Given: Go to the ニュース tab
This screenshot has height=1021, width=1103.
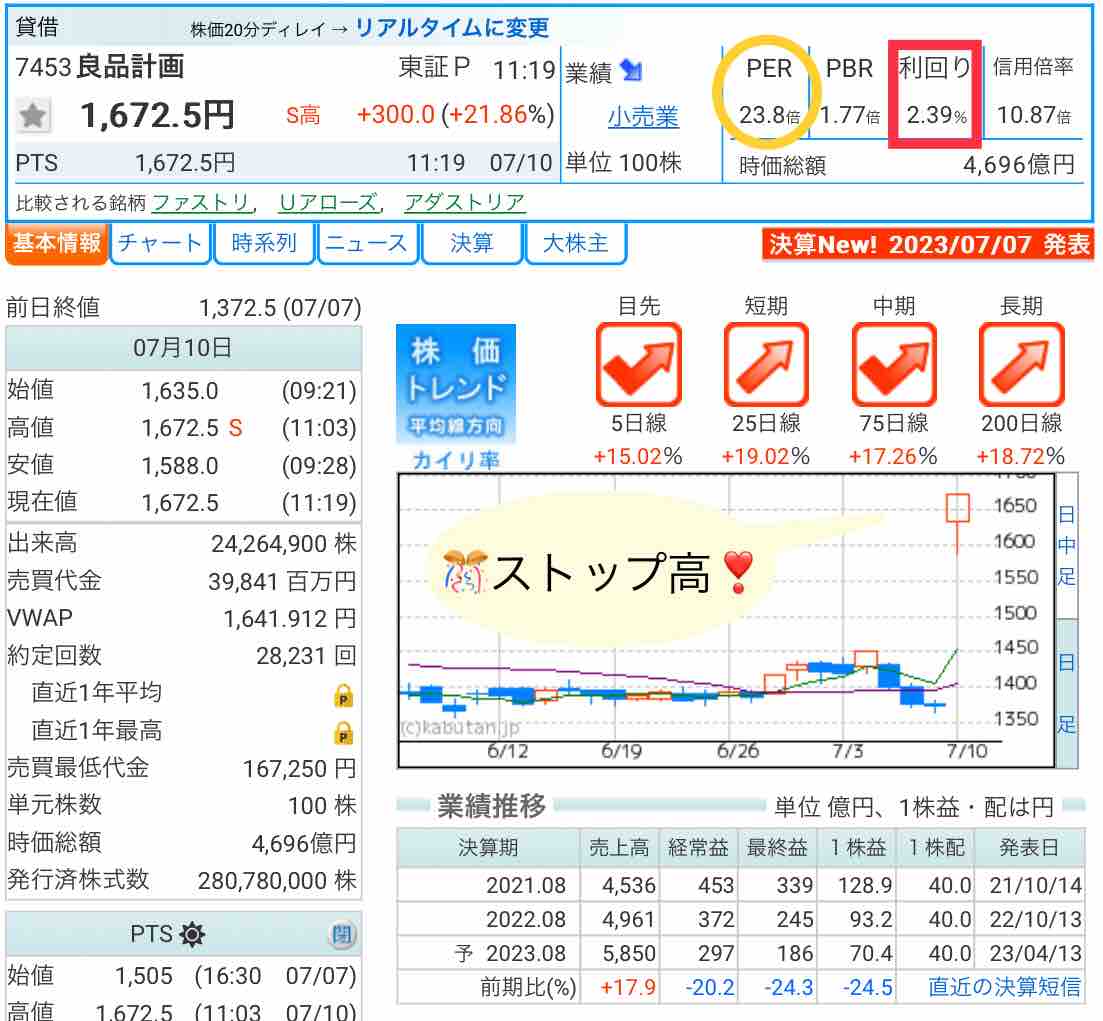Looking at the screenshot, I should click(x=367, y=243).
